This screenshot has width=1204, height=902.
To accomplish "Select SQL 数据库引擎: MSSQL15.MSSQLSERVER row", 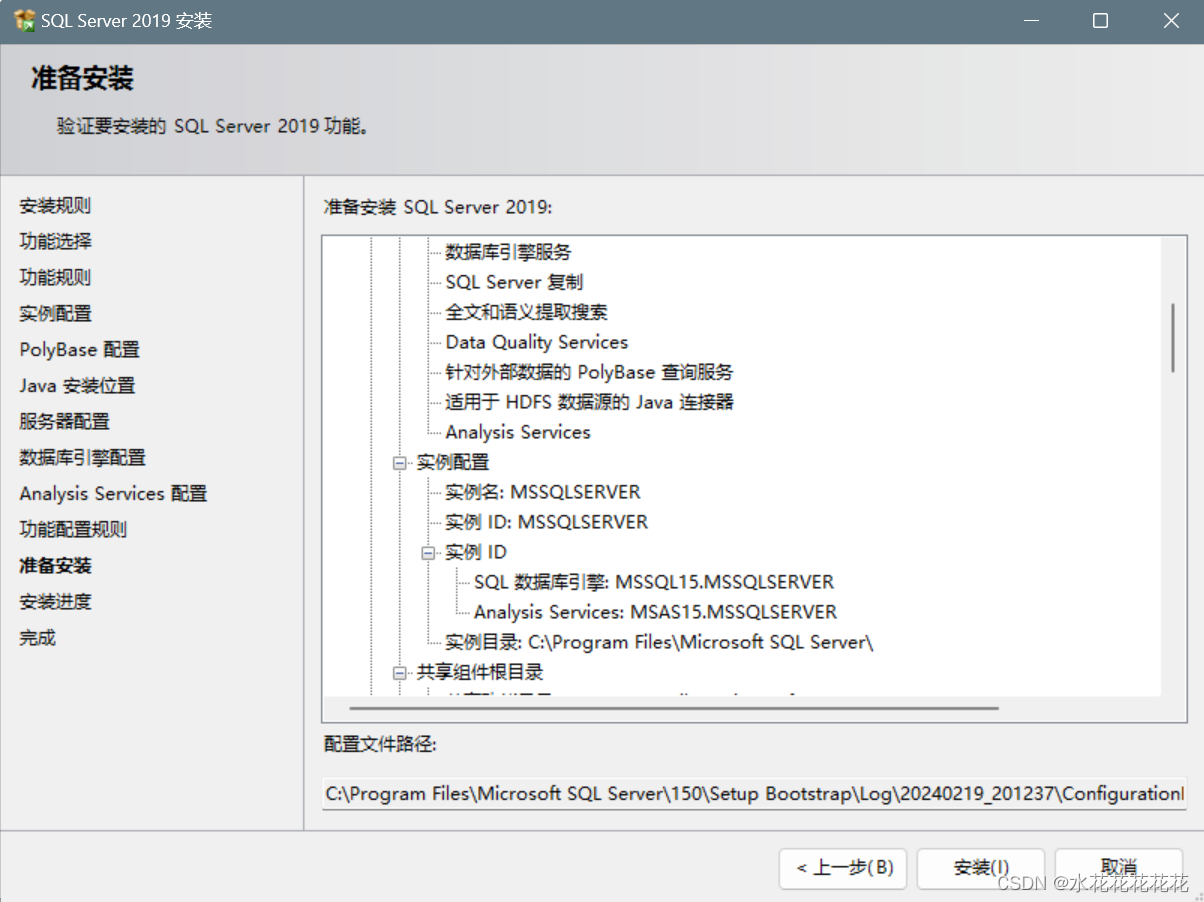I will (654, 582).
